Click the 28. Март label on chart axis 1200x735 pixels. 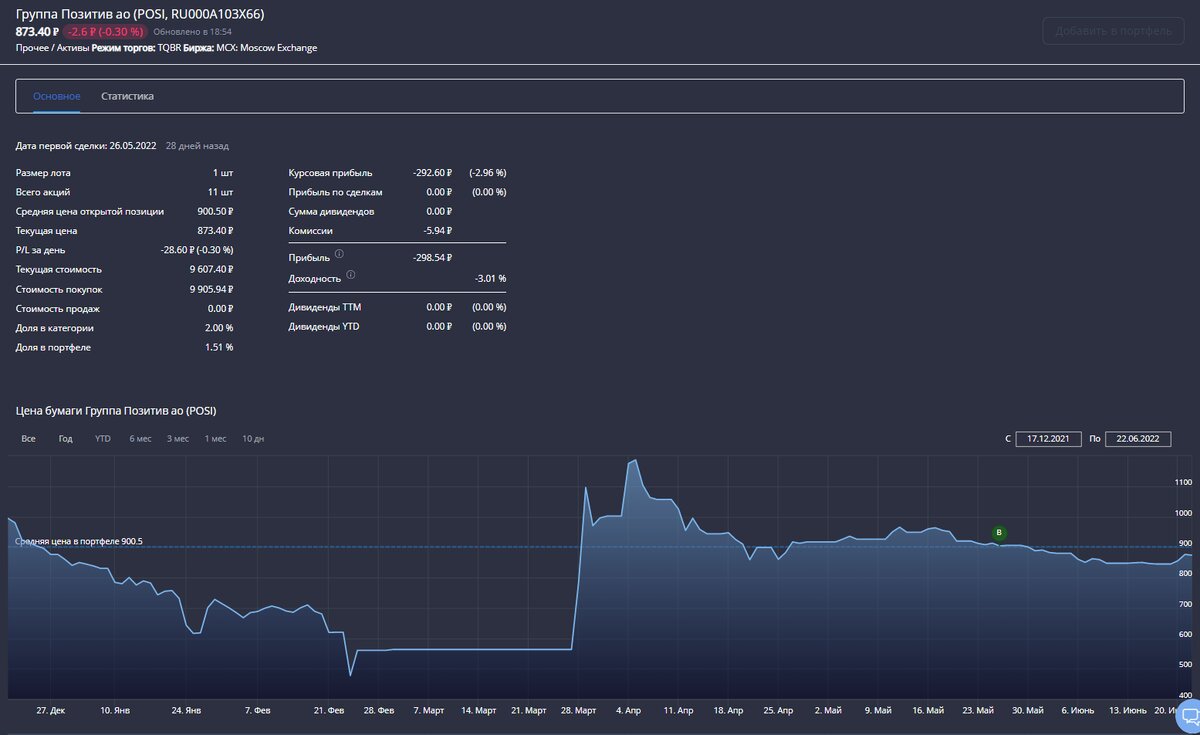pos(578,711)
